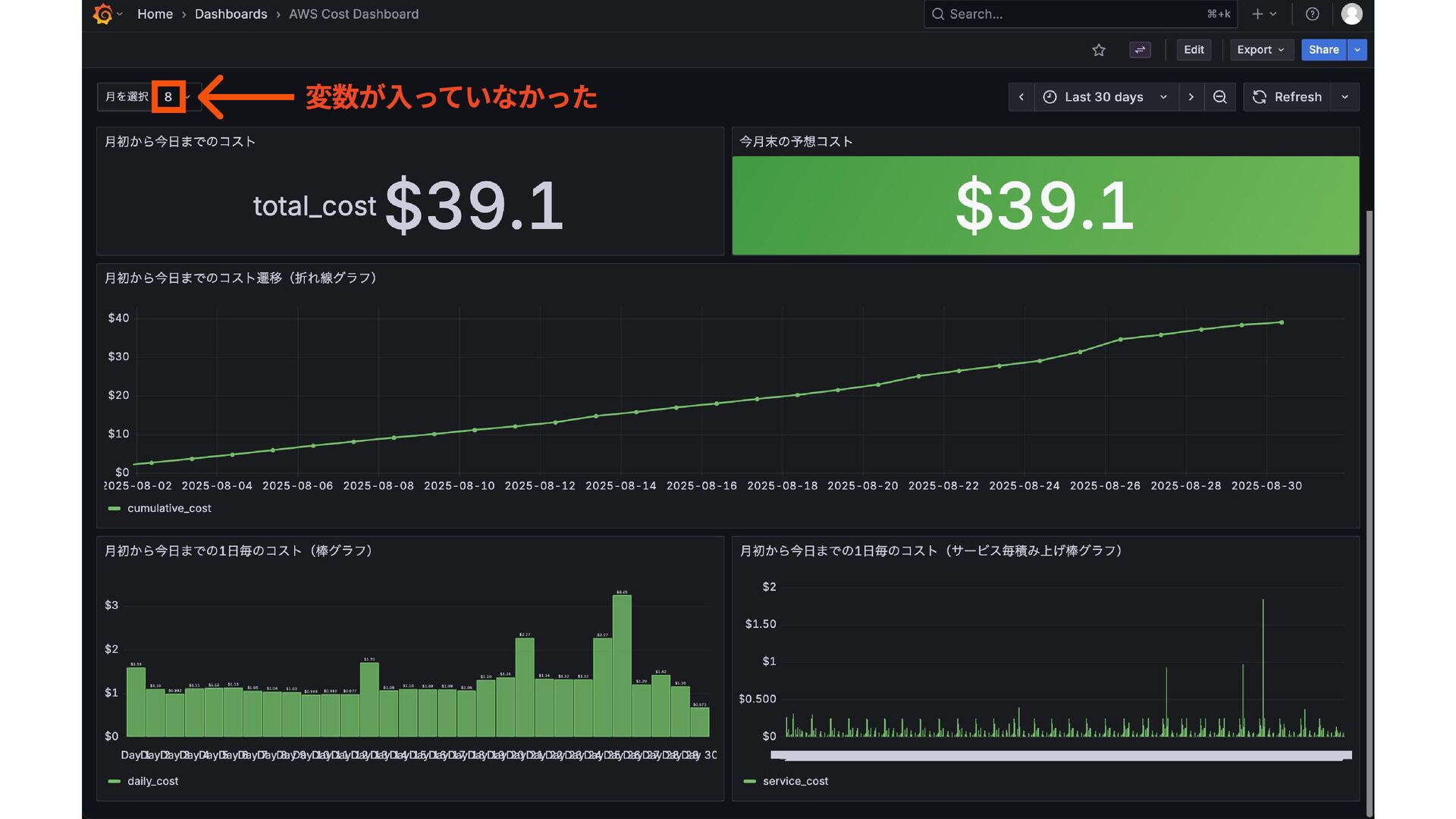Open the help question-mark icon
Viewport: 1456px width, 819px height.
1312,14
